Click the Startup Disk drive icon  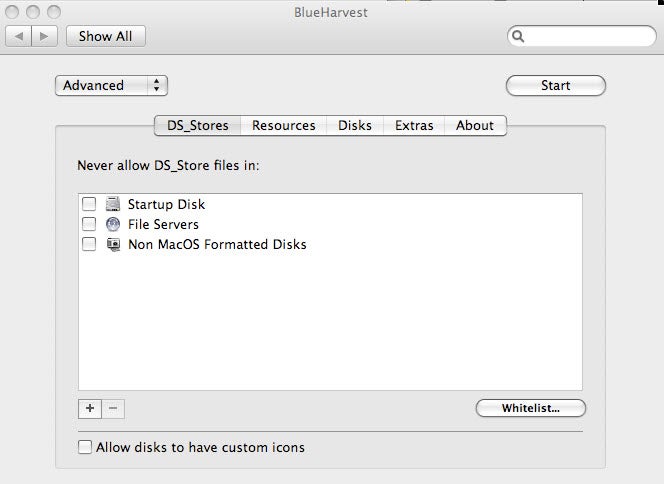click(x=113, y=204)
